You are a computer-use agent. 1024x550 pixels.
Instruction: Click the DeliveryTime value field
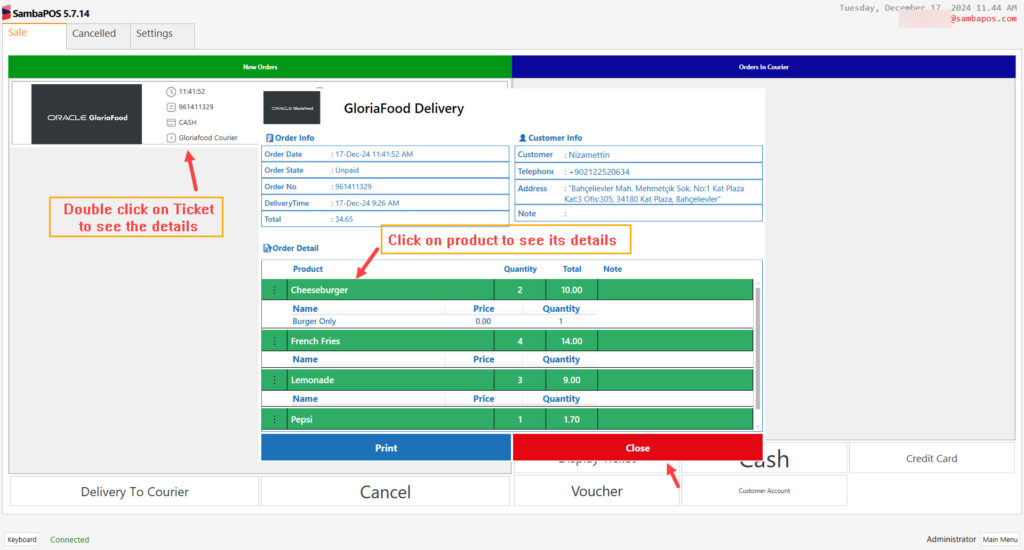tap(366, 203)
